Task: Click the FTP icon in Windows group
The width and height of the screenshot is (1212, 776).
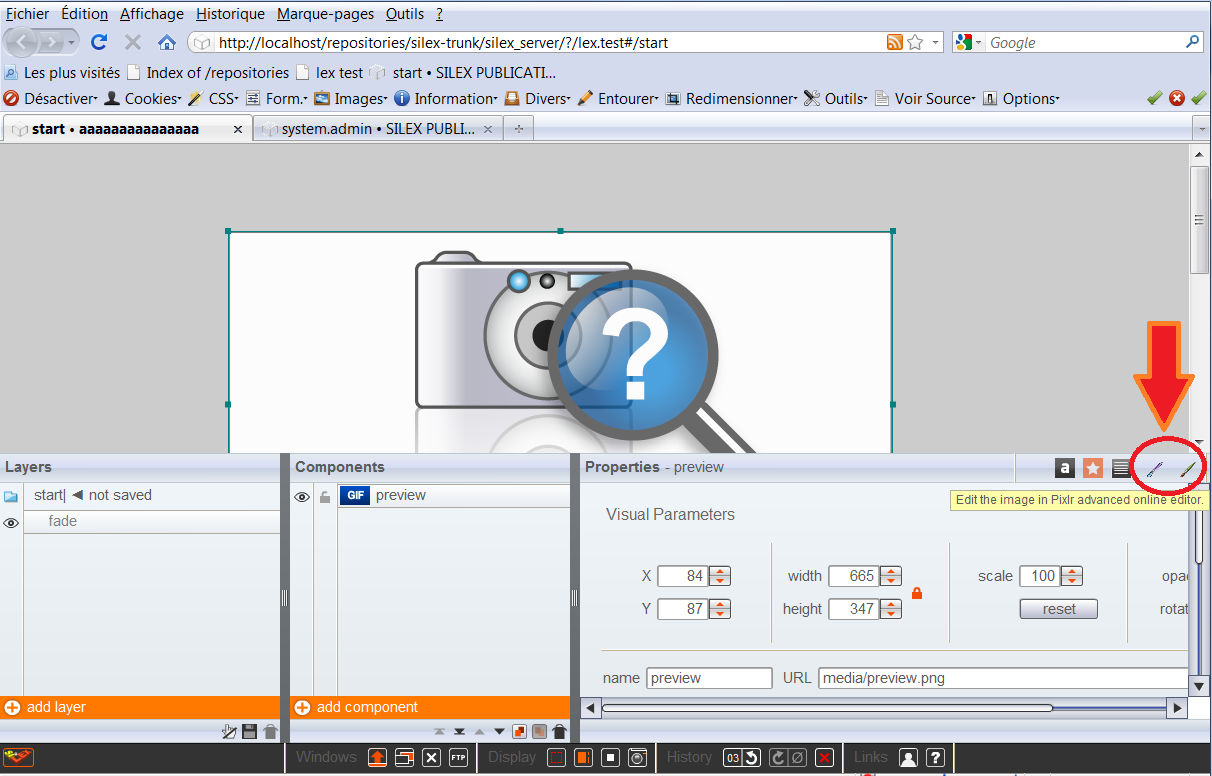Action: (x=459, y=757)
